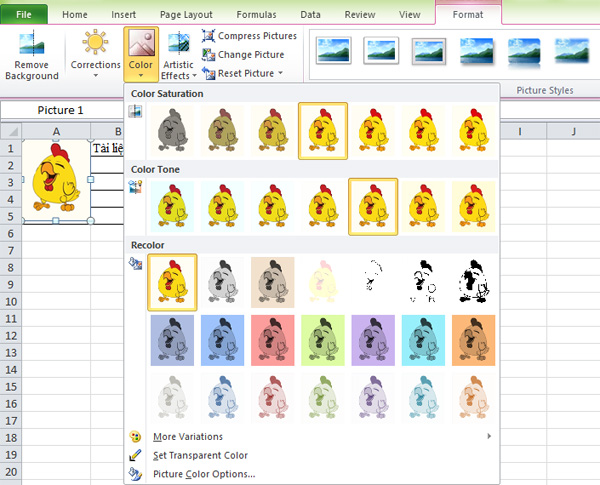This screenshot has height=485, width=600.
Task: Choose first simple frame picture style
Action: (334, 50)
